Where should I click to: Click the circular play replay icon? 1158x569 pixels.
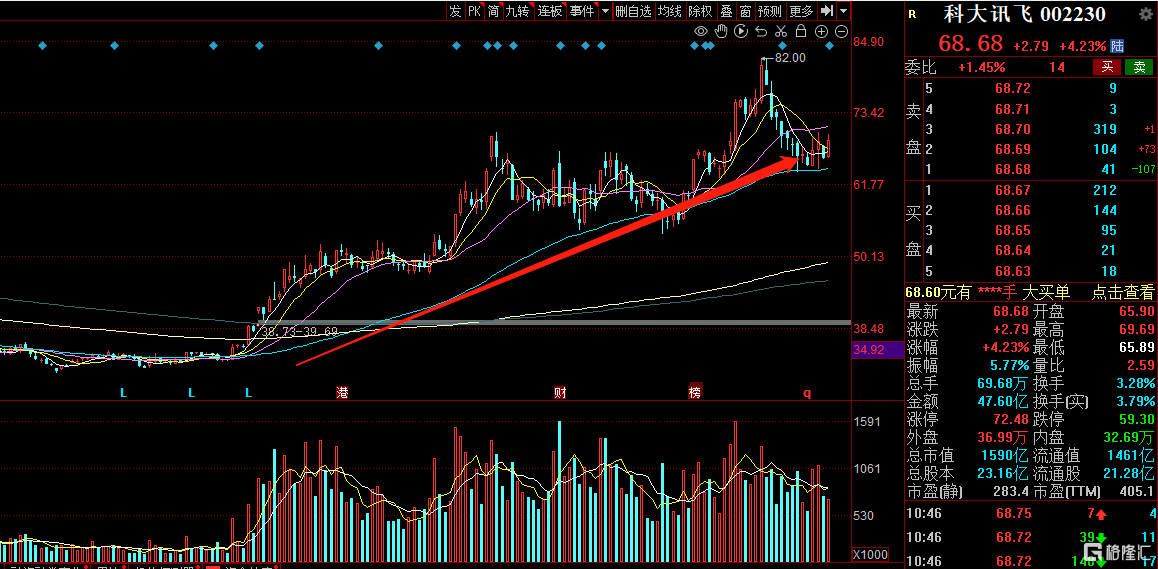[741, 31]
